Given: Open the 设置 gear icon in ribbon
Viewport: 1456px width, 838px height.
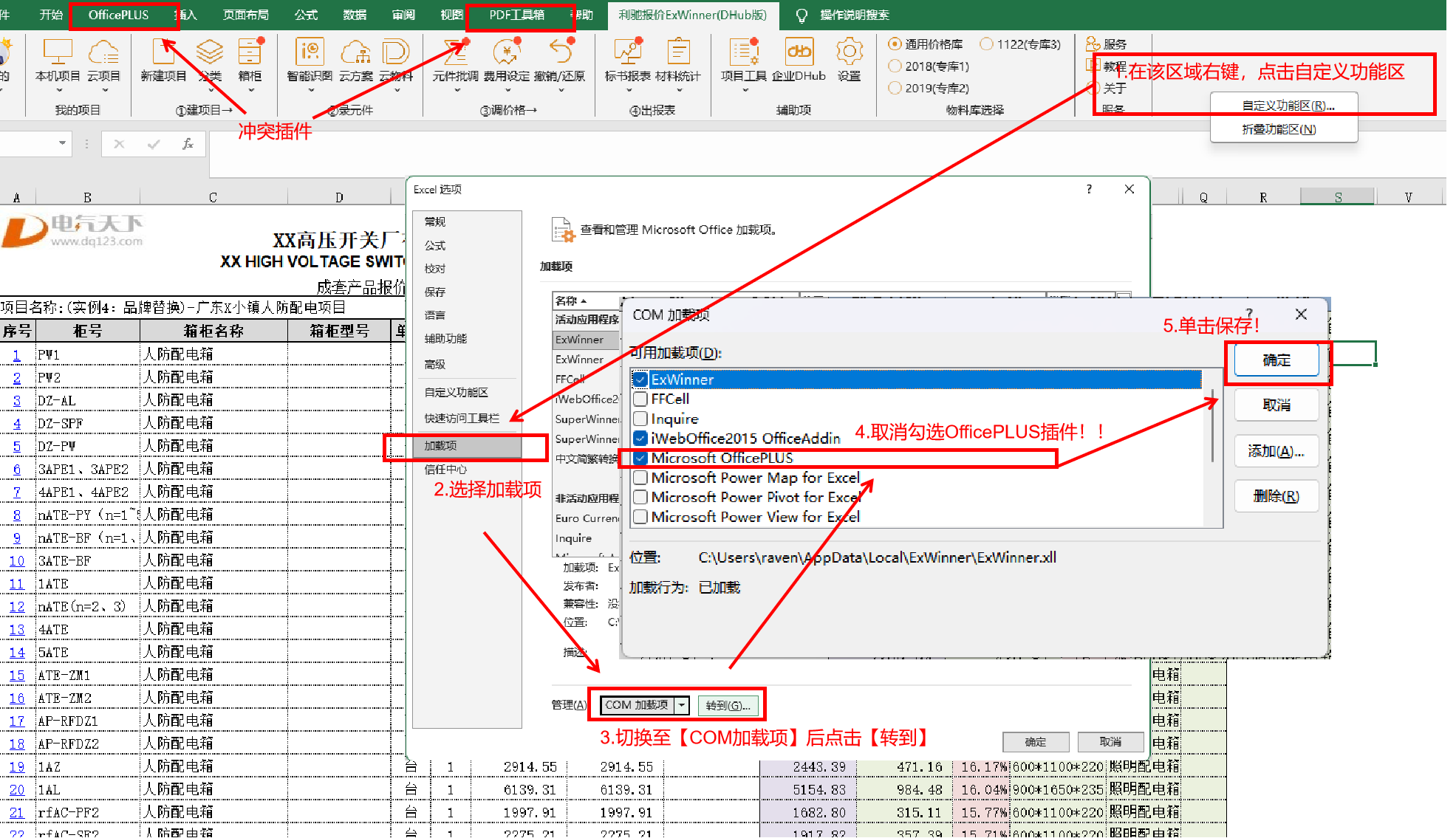Looking at the screenshot, I should click(x=850, y=52).
